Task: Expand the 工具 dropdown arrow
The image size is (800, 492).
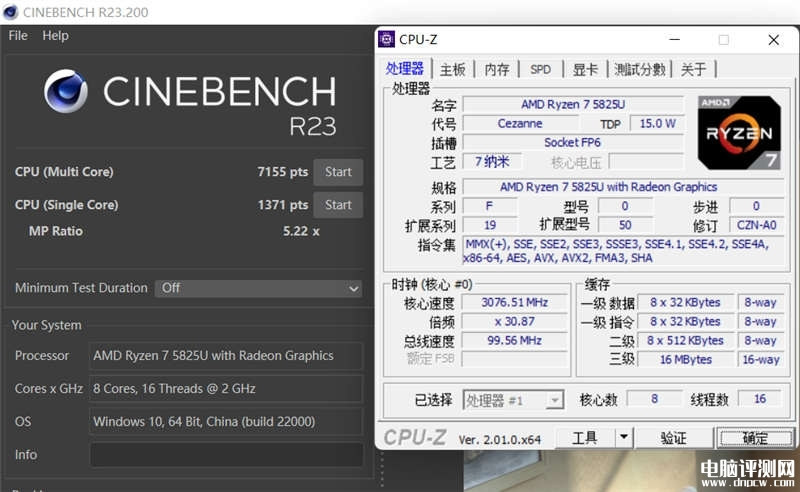Action: point(623,438)
